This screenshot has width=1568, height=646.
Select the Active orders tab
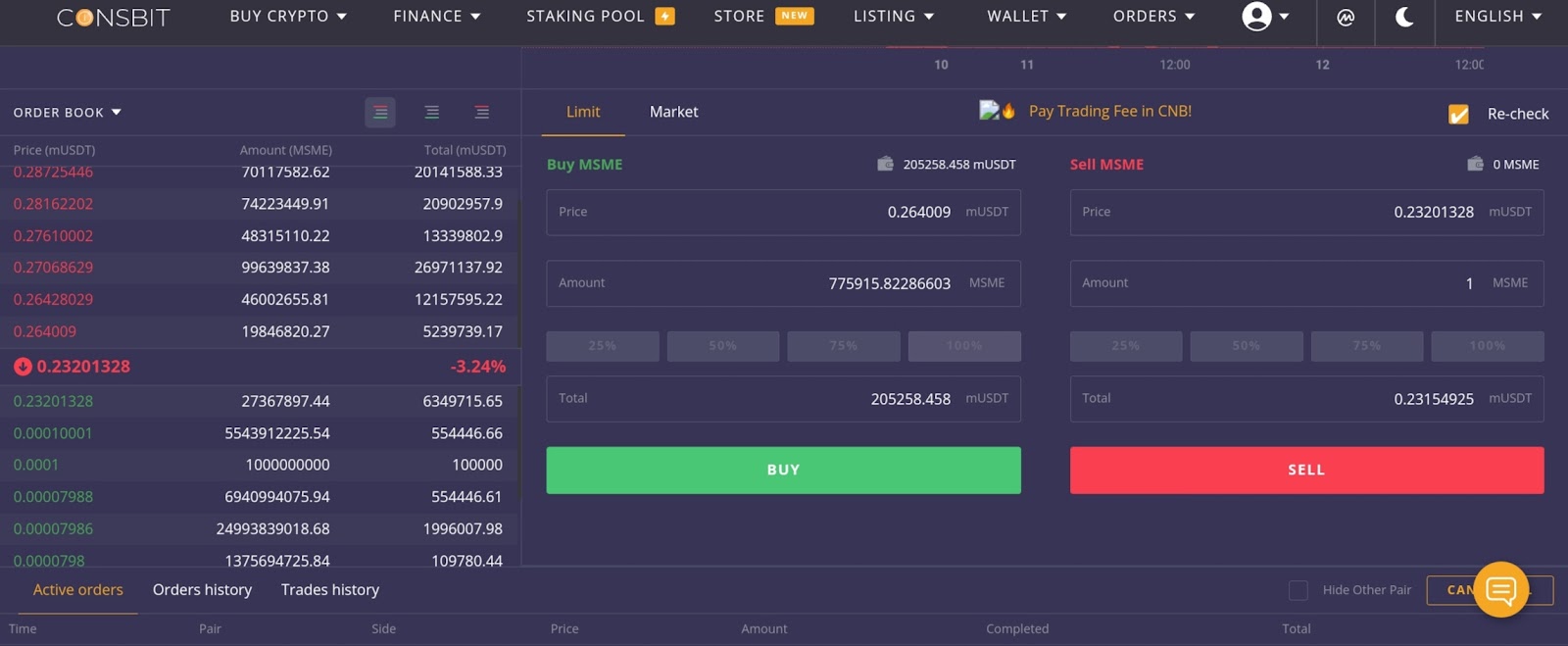(78, 590)
